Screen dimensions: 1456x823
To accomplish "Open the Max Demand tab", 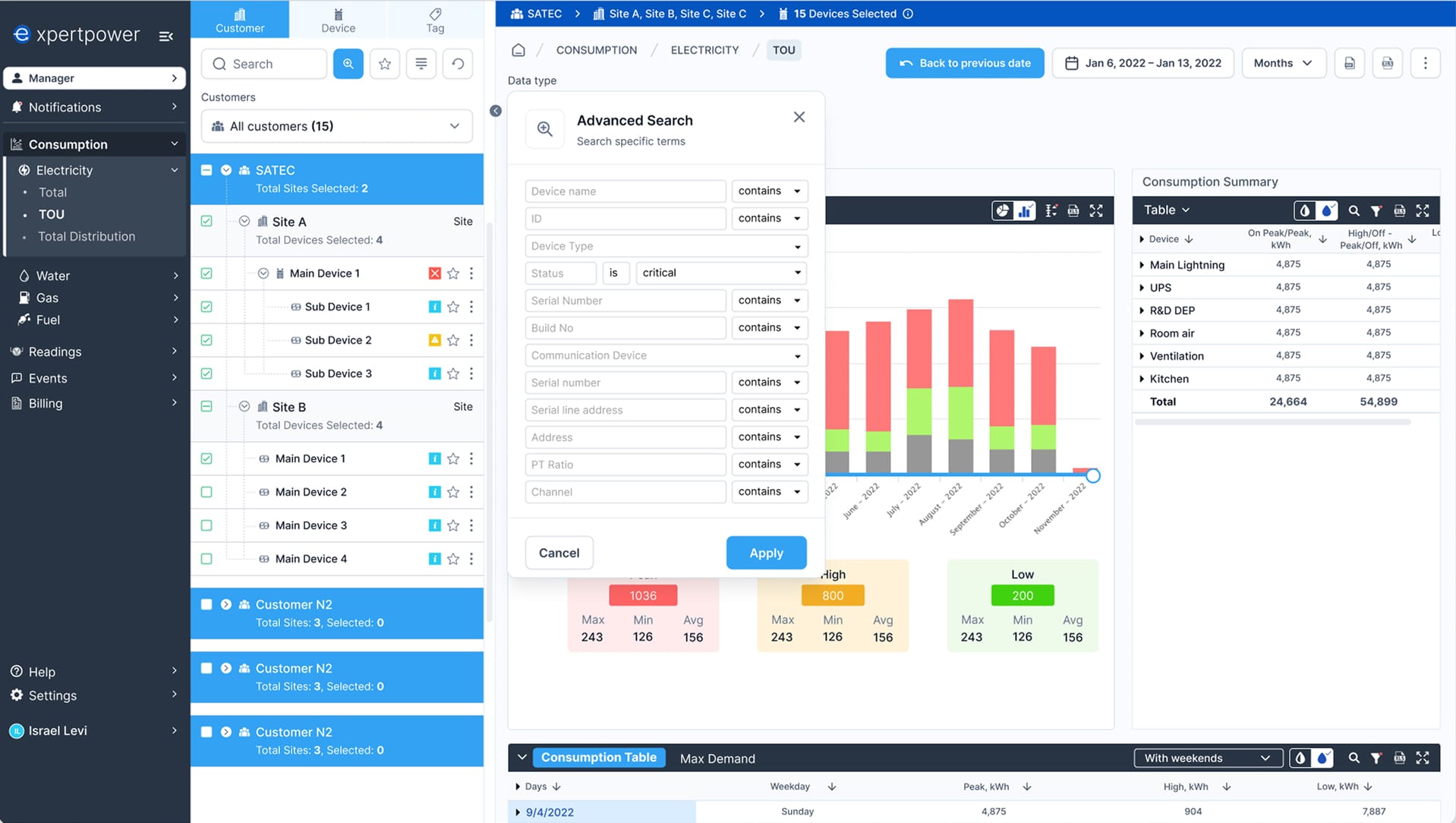I will [717, 758].
